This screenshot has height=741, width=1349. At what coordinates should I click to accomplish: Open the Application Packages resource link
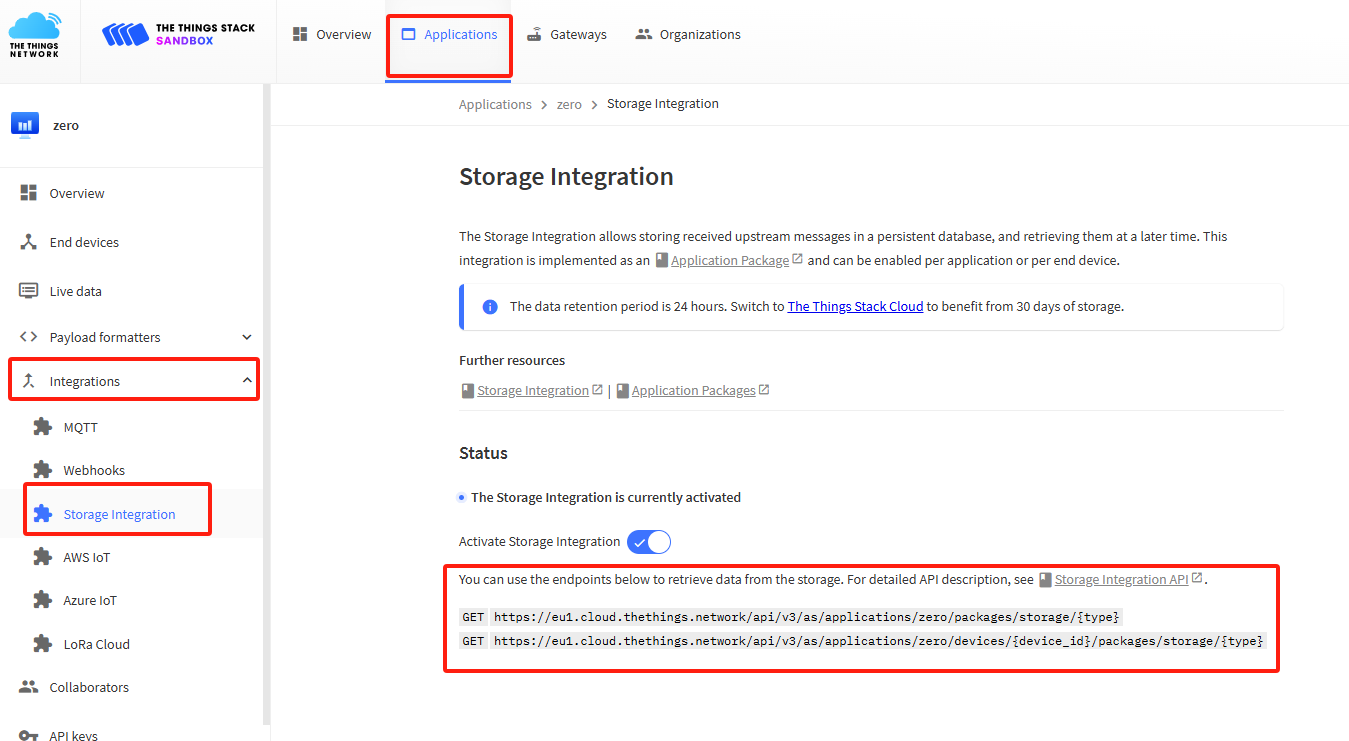point(694,391)
